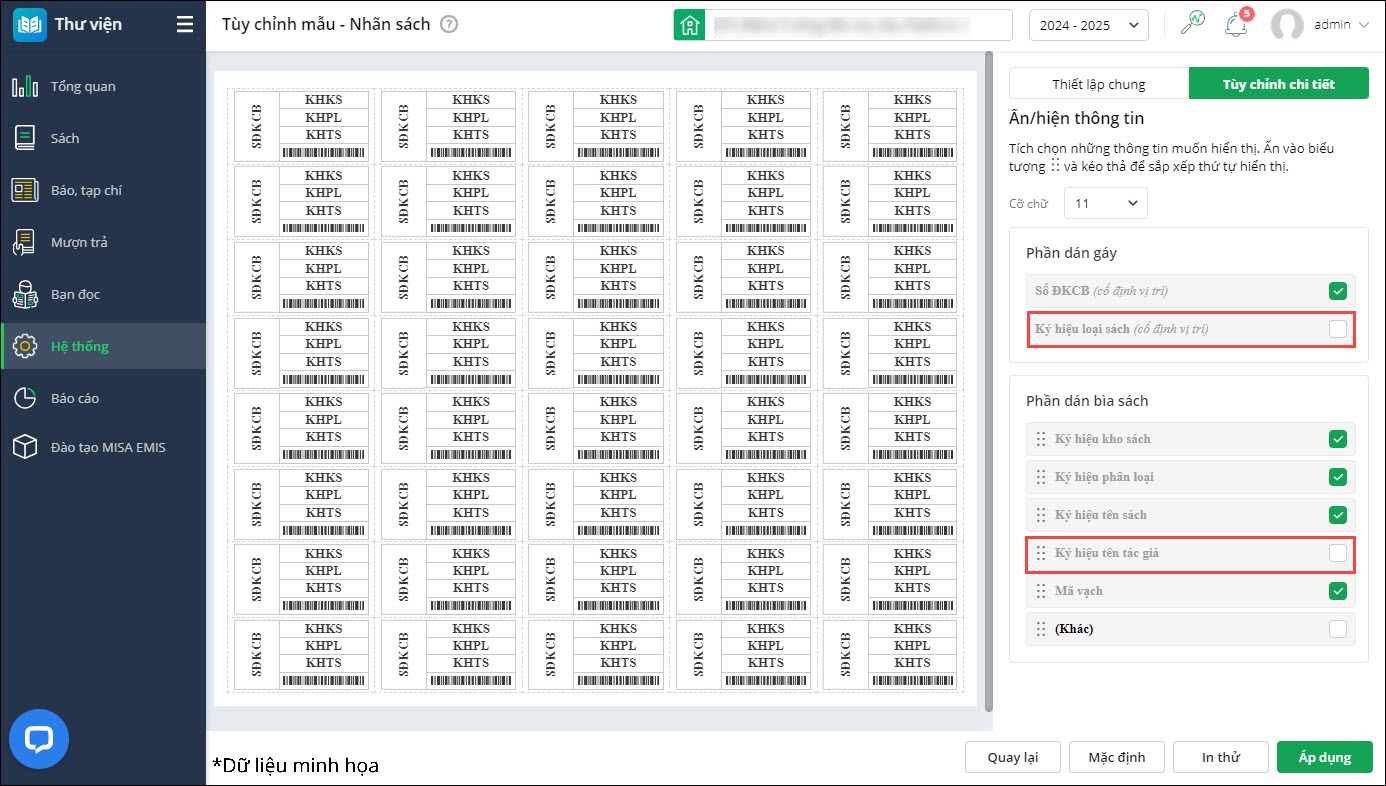1386x786 pixels.
Task: Open the Cỡ chữ font size dropdown
Action: tap(1106, 203)
